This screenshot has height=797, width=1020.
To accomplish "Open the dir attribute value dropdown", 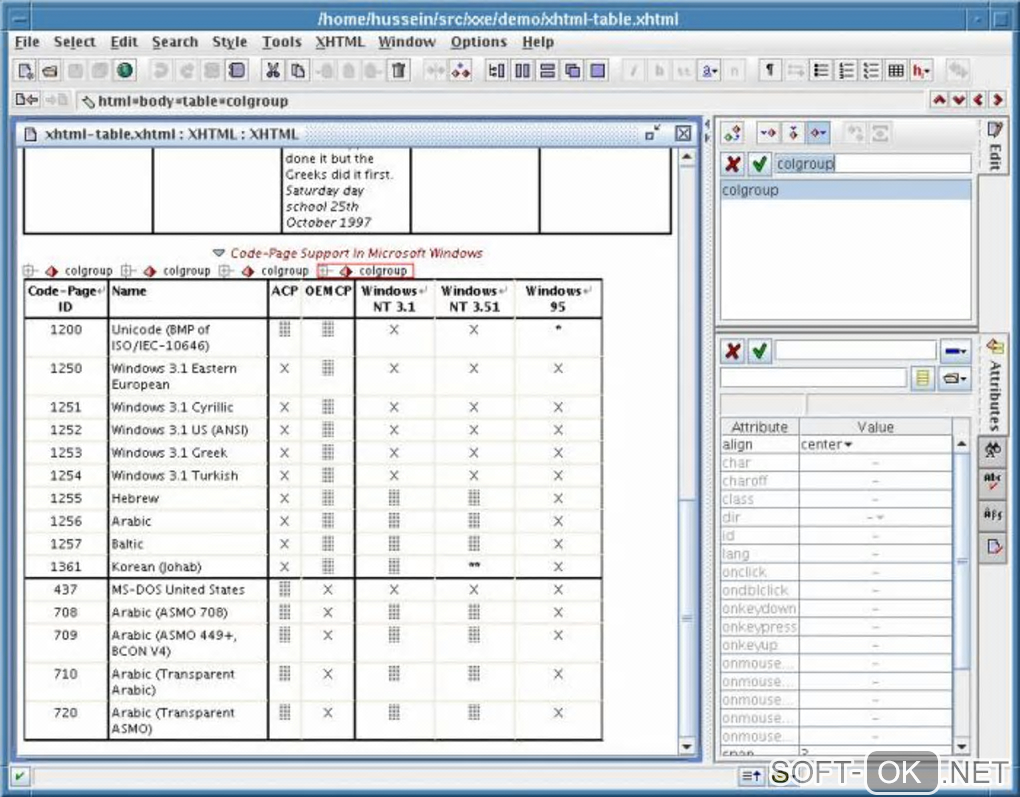I will point(879,518).
